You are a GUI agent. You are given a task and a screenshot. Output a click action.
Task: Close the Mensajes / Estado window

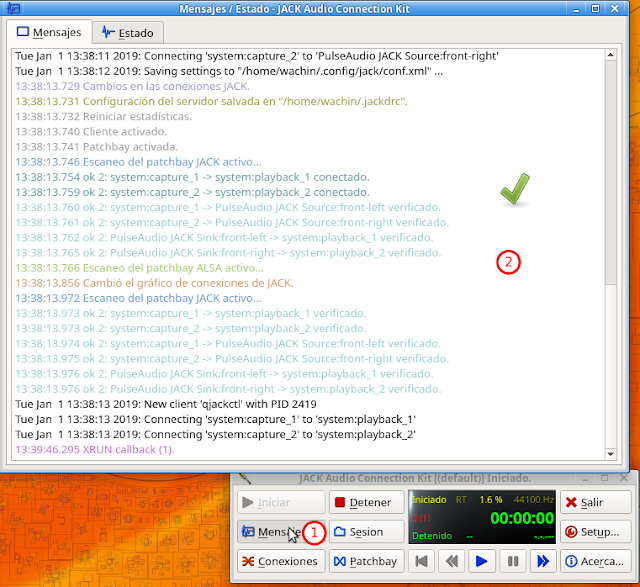(615, 9)
